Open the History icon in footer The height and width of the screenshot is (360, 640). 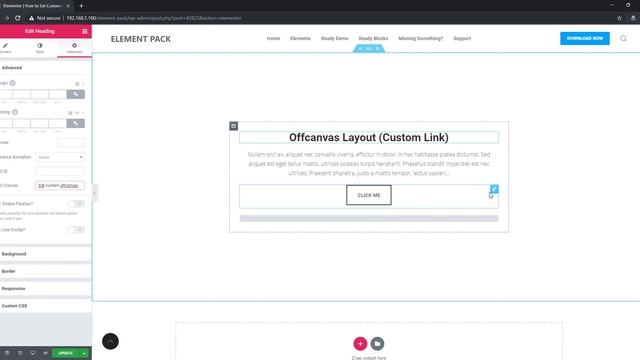[20, 353]
